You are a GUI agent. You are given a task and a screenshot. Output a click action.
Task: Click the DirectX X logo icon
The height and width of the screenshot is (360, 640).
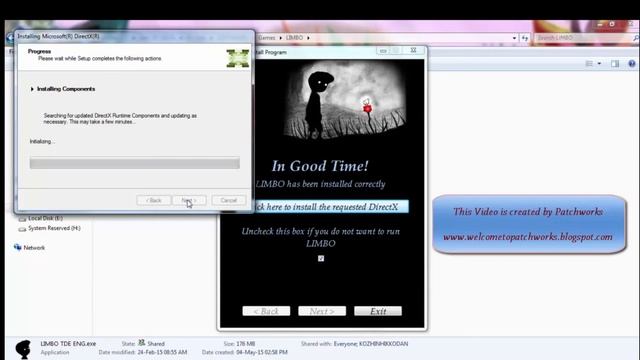pyautogui.click(x=238, y=58)
